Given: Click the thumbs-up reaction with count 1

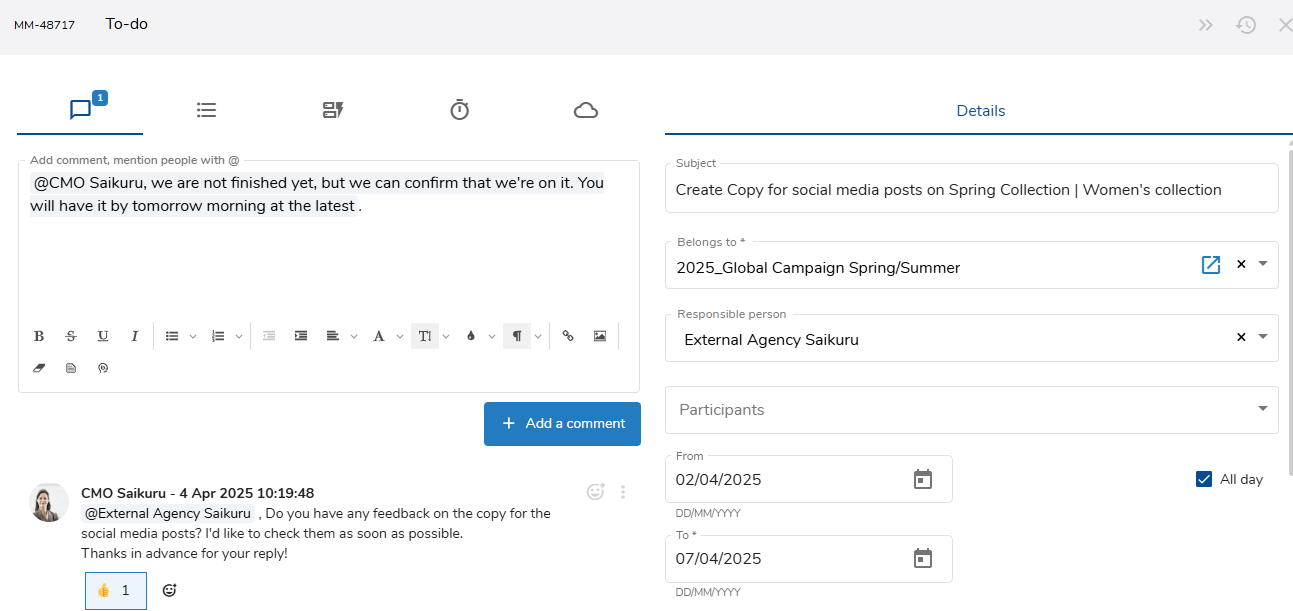Looking at the screenshot, I should point(116,590).
